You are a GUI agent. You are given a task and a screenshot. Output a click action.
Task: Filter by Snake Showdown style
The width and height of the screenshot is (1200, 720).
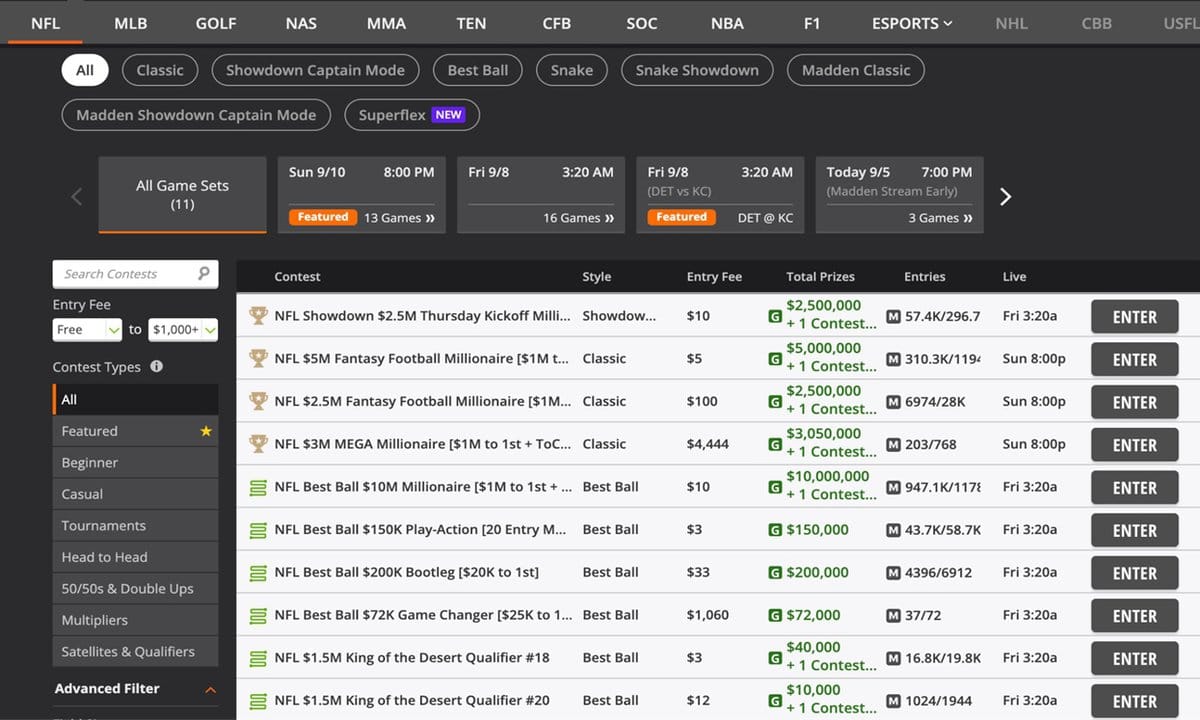pyautogui.click(x=697, y=70)
